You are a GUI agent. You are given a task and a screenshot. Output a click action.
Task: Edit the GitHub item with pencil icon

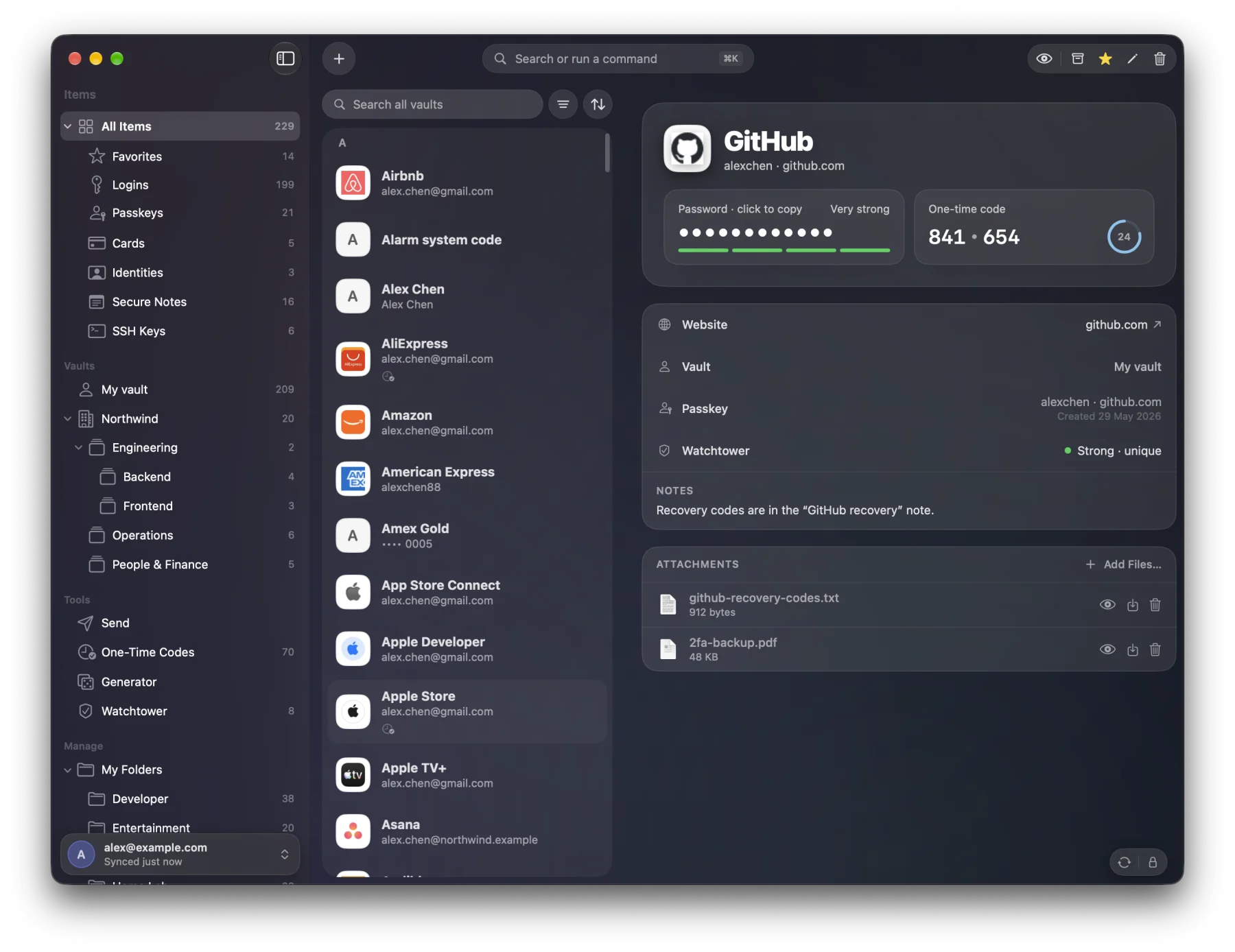[1133, 58]
